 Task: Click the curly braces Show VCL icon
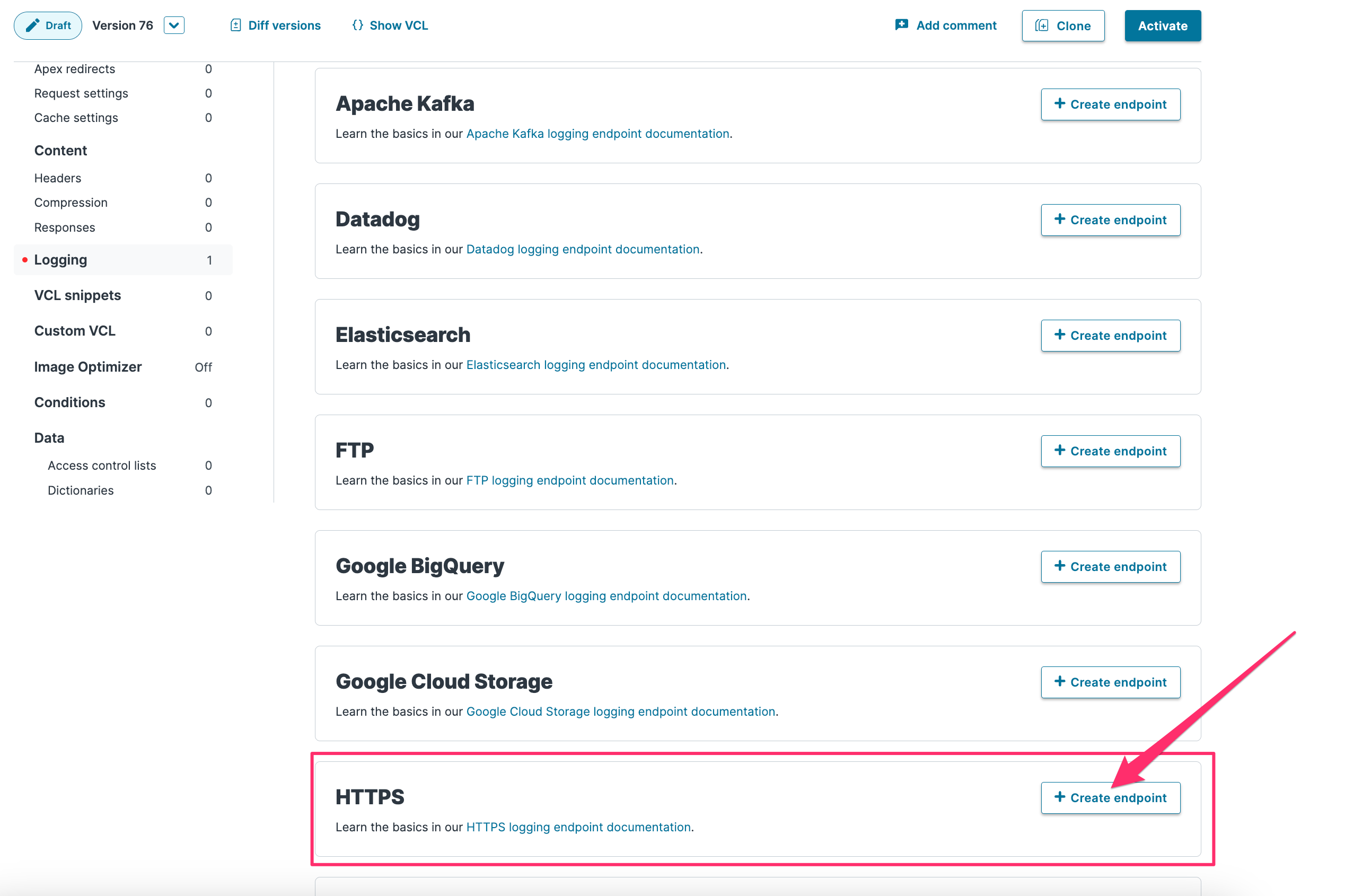click(x=358, y=25)
